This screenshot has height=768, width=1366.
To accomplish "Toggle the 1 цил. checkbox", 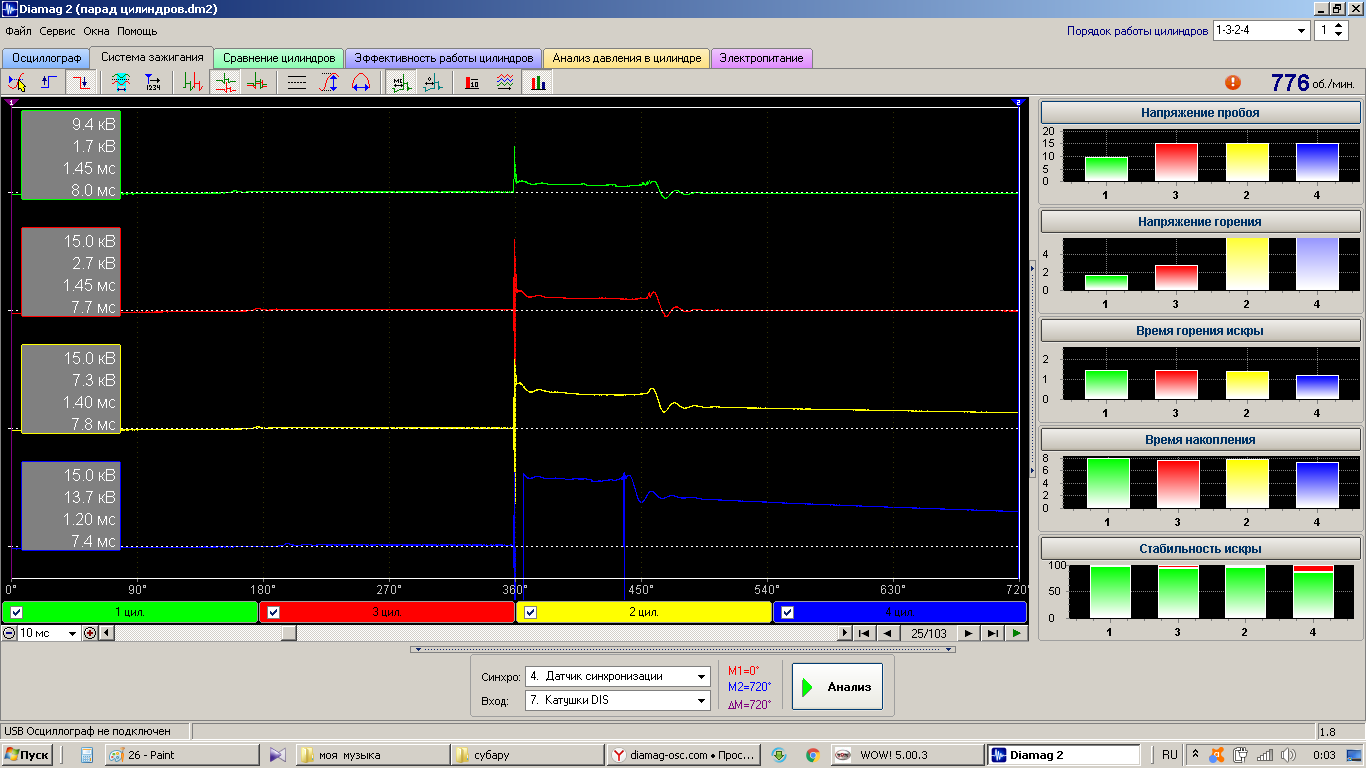I will 16,613.
